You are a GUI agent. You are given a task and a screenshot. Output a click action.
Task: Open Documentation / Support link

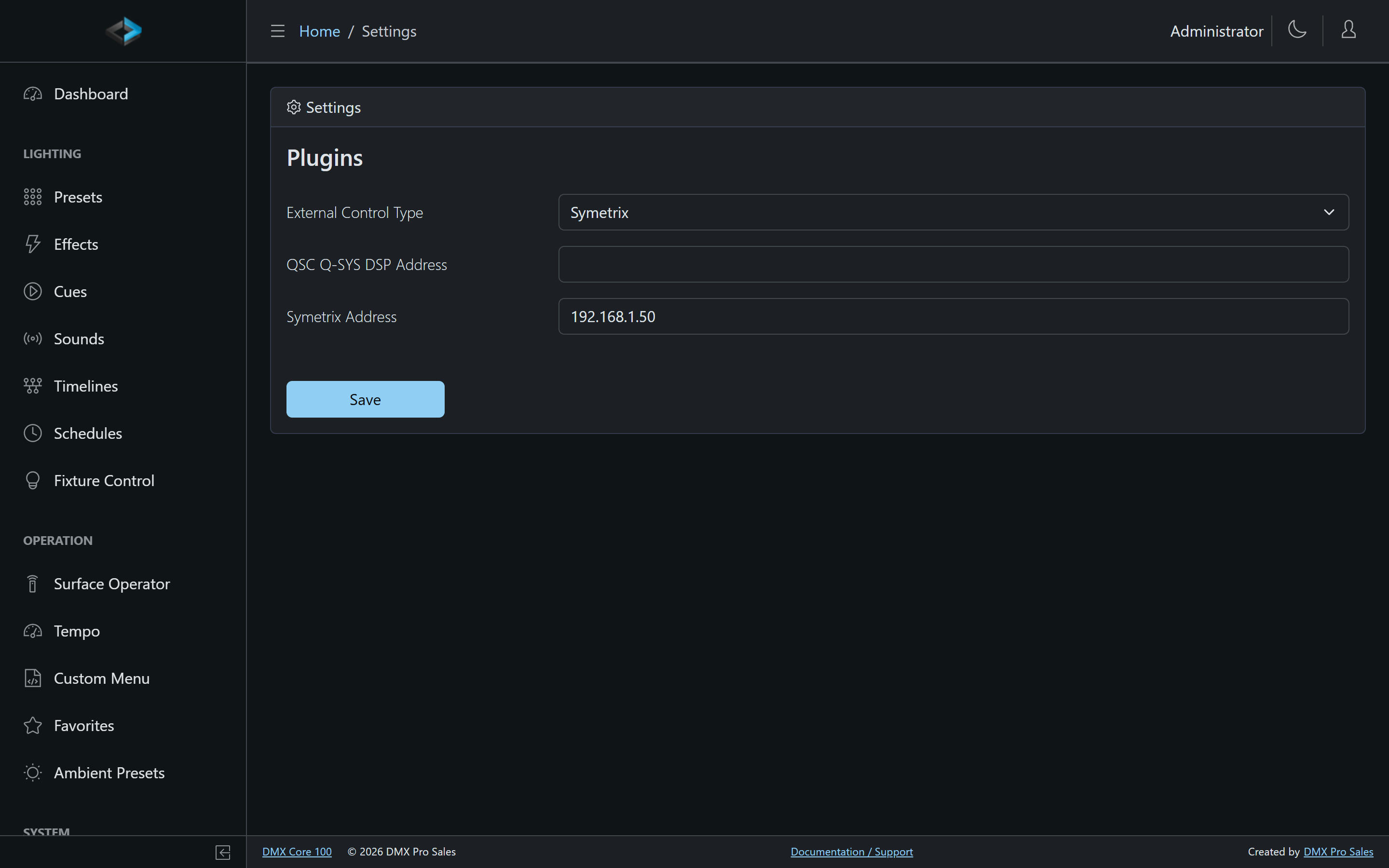tap(852, 852)
